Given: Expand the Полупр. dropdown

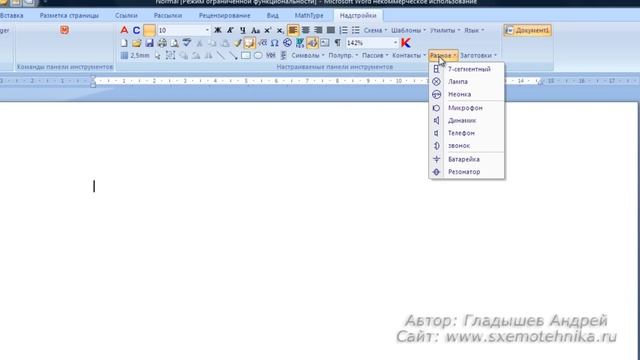Looking at the screenshot, I should pyautogui.click(x=343, y=56).
